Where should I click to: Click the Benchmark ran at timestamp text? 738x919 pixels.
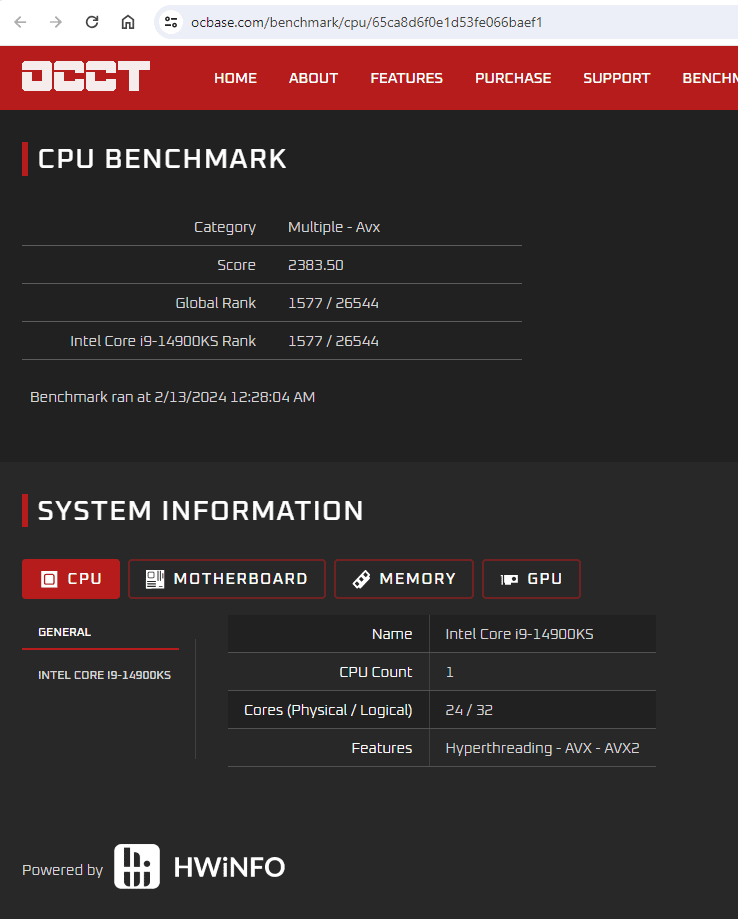coord(172,397)
